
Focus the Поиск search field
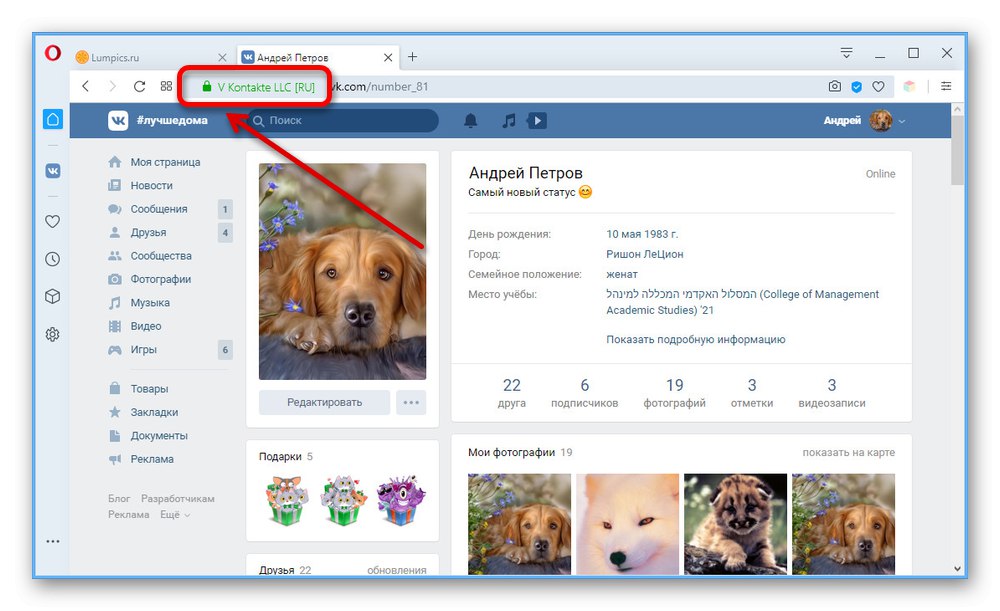[343, 121]
